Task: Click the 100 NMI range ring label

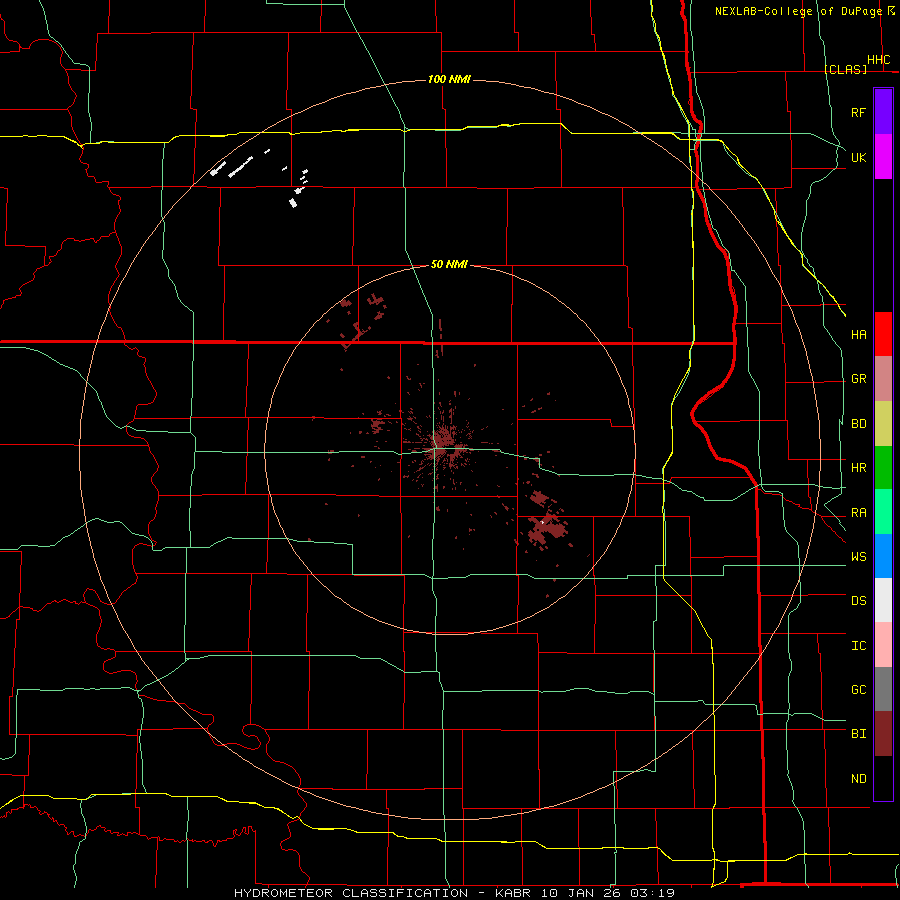Action: (449, 79)
